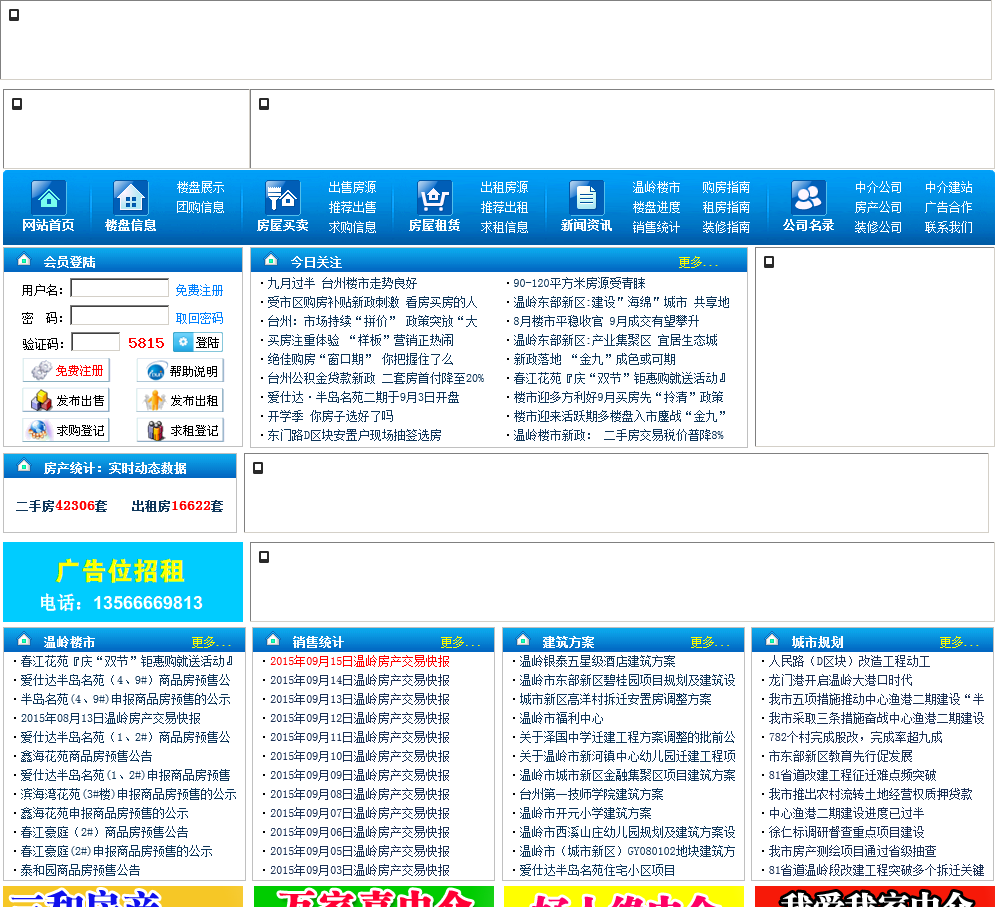Focus the 验证码 input field
The image size is (998, 907).
pyautogui.click(x=95, y=342)
